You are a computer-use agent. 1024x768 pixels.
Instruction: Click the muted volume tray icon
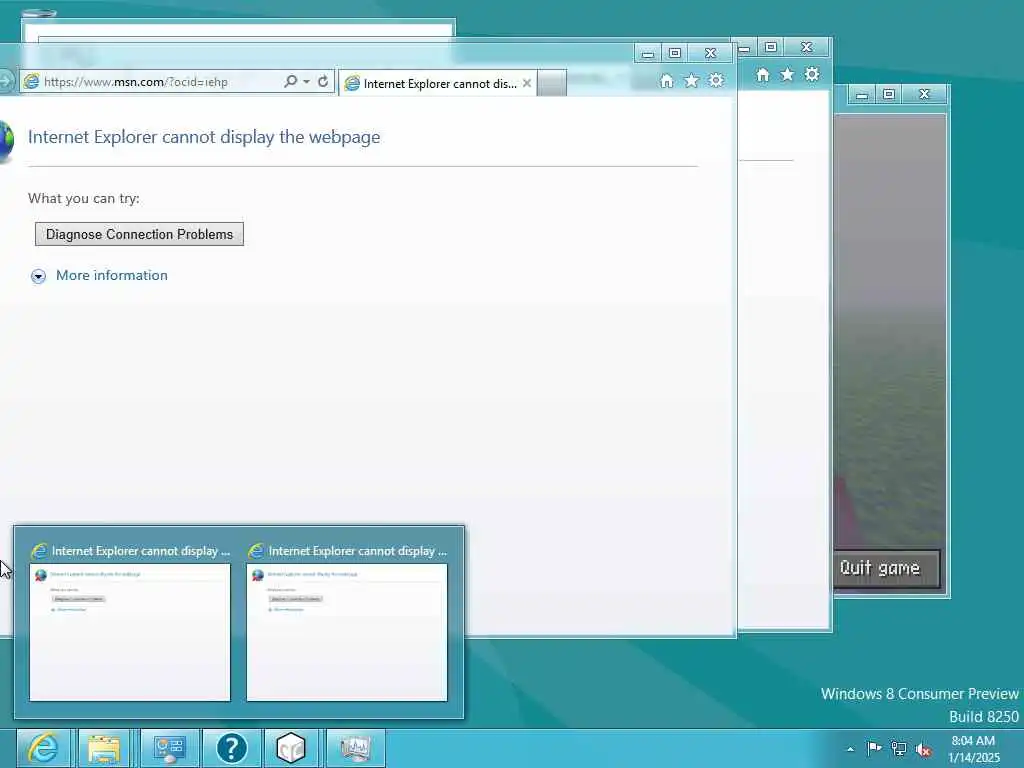[923, 750]
